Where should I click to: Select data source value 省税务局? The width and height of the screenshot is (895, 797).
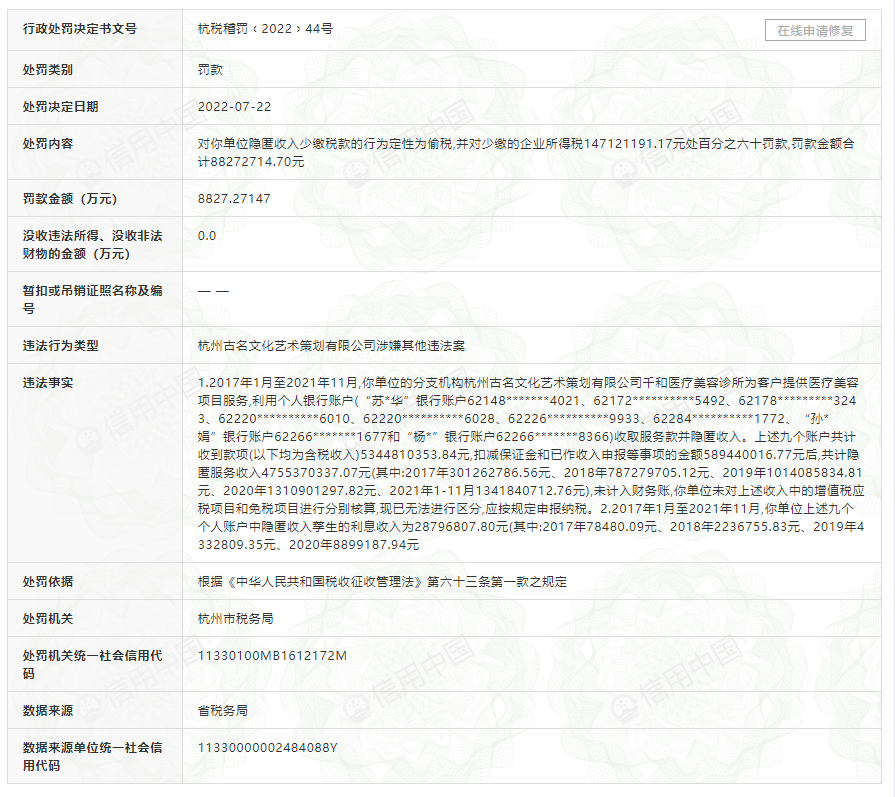pyautogui.click(x=223, y=711)
